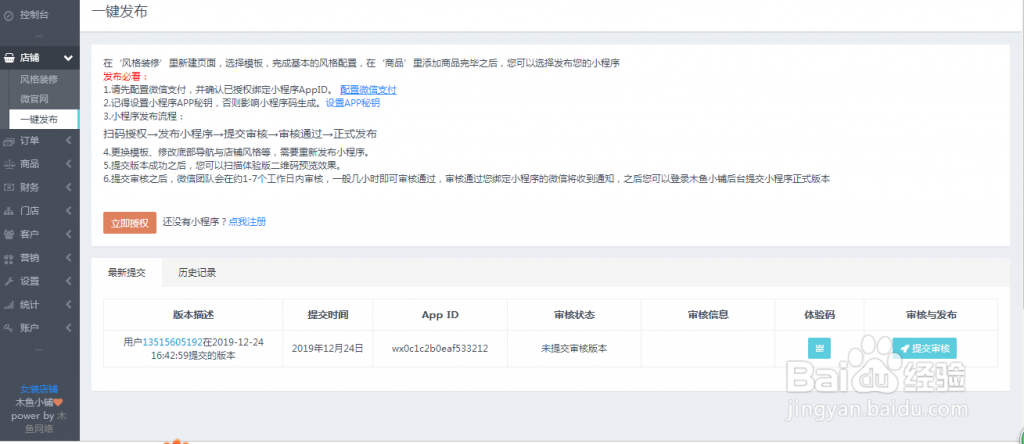Select 一键发布 submenu item
1024x444 pixels.
point(43,119)
